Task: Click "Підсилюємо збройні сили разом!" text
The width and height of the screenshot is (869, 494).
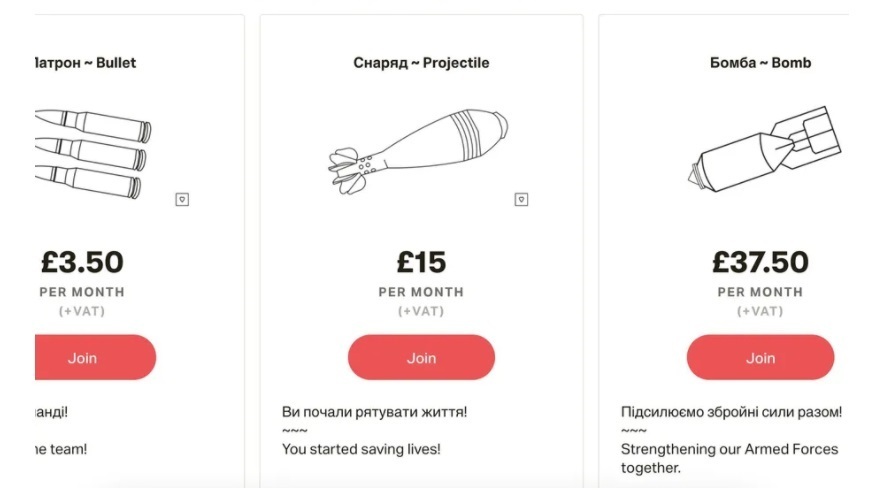Action: click(731, 411)
